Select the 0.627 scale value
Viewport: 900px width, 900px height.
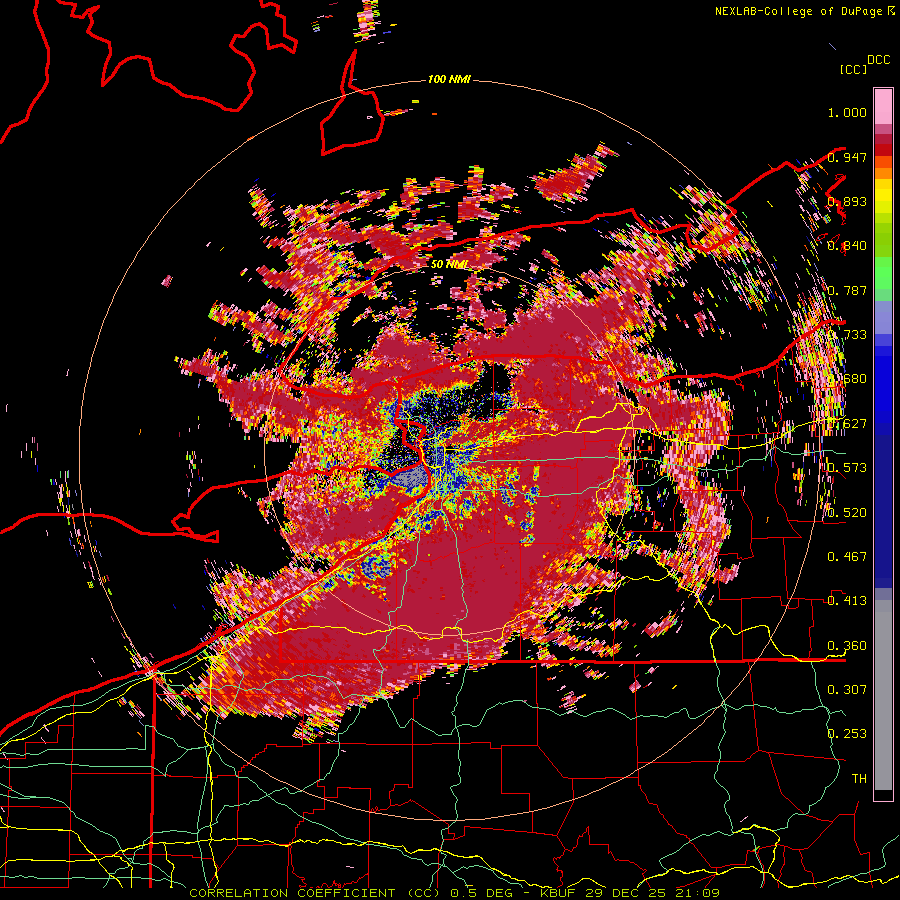click(x=847, y=424)
